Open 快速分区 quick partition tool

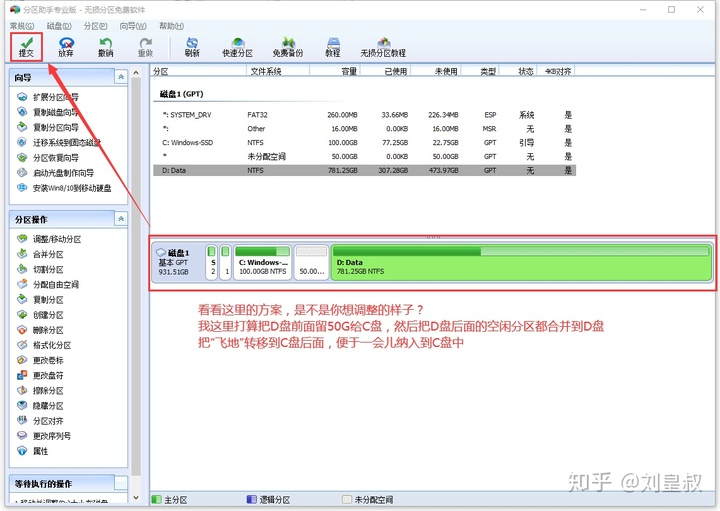coord(237,47)
